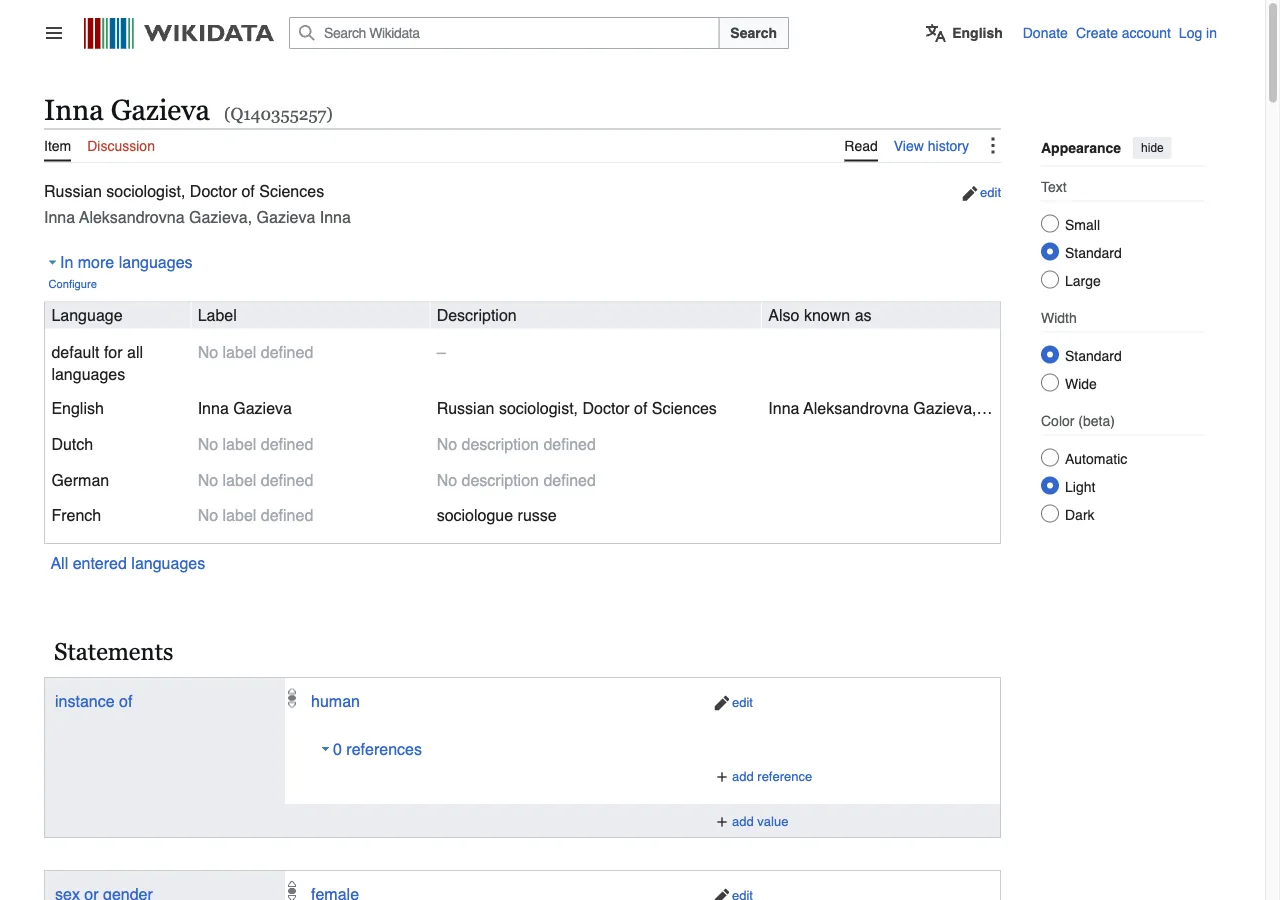Screen dimensions: 1280x900
Task: Open the Configure languages link
Action: point(73,284)
